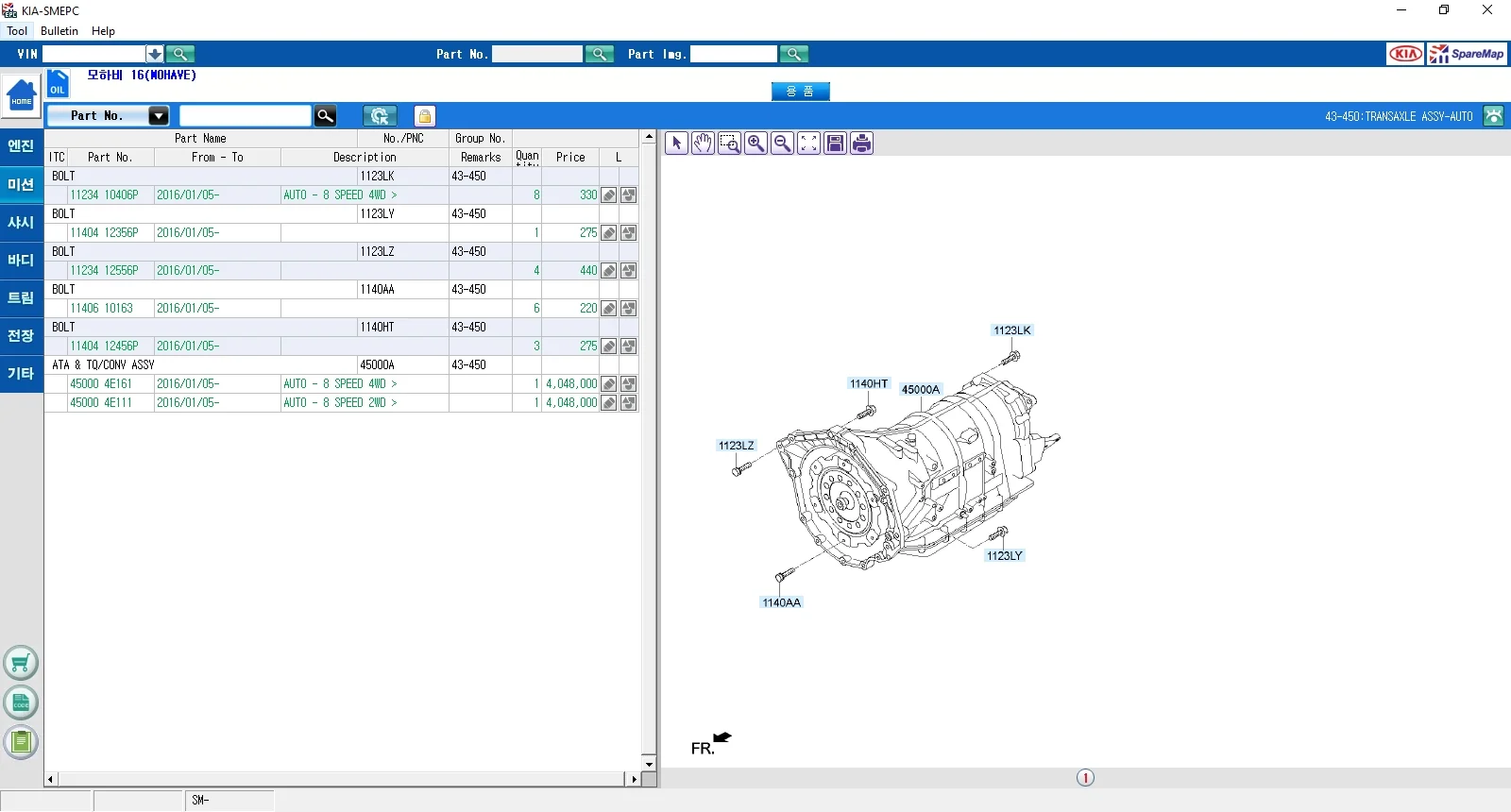Select diagram callout 1140HT
Viewport: 1511px width, 812px height.
click(x=869, y=384)
